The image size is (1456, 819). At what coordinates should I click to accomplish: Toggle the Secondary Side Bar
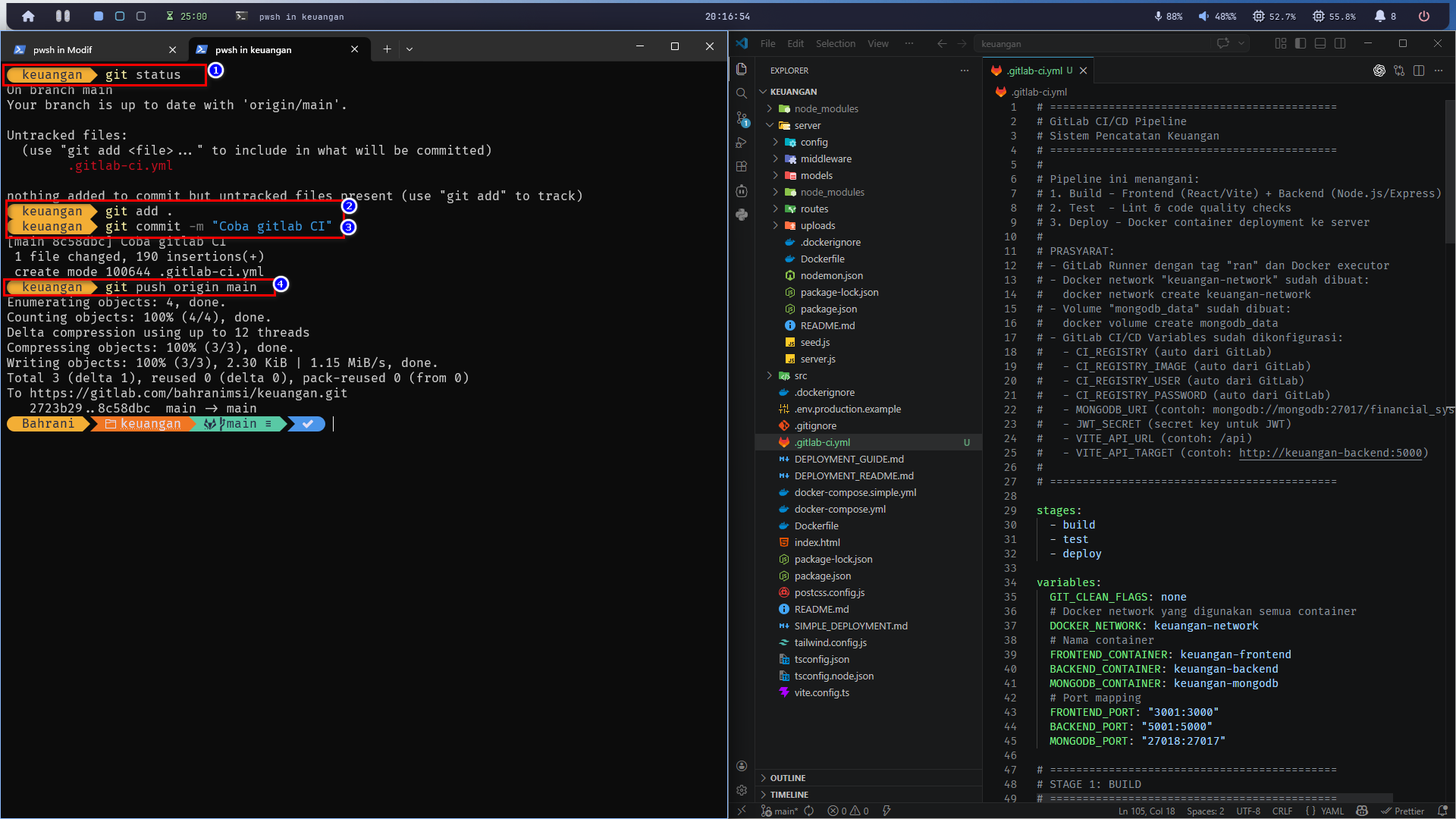click(1340, 43)
